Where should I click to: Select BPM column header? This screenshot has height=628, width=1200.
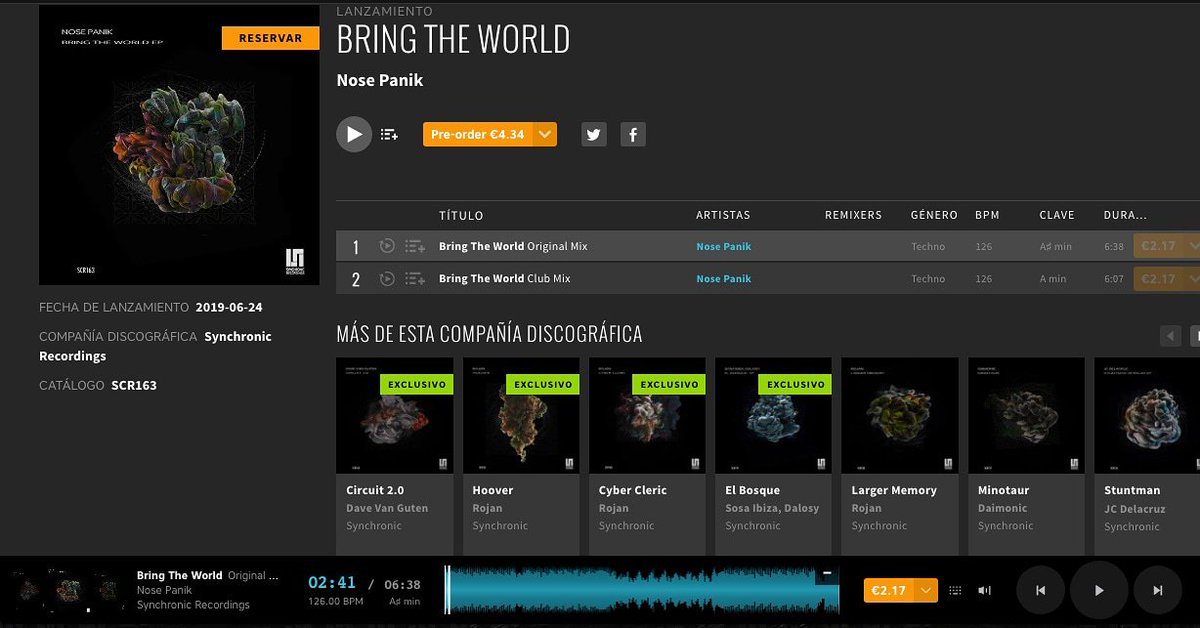coord(987,215)
